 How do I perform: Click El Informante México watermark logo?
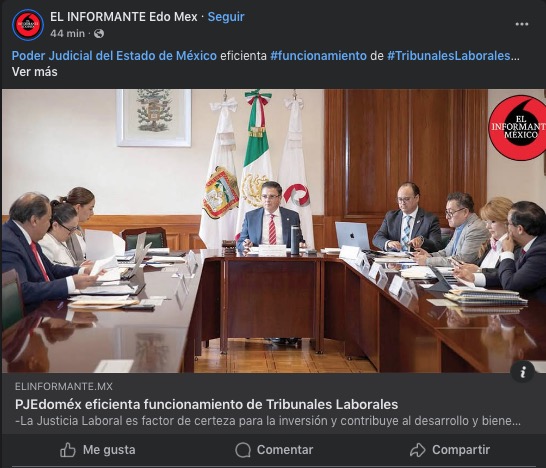coord(517,128)
